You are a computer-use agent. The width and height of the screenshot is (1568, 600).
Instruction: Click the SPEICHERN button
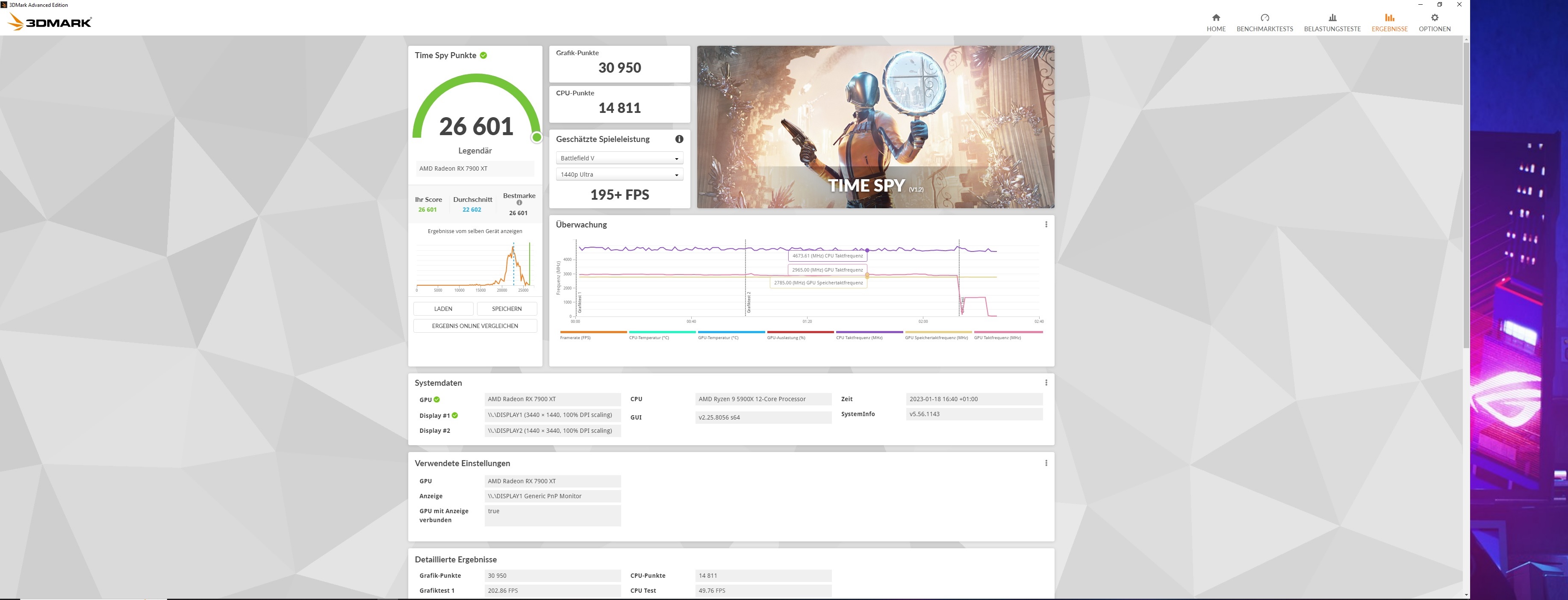[507, 309]
